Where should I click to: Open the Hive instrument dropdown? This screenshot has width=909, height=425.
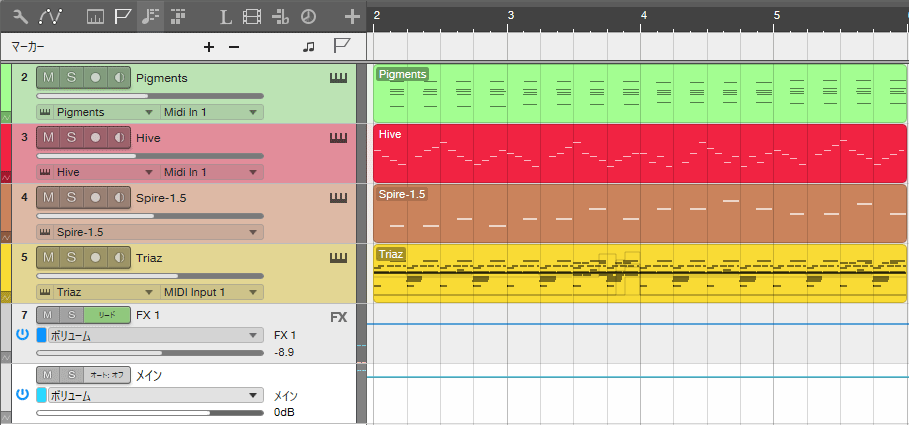[x=106, y=172]
